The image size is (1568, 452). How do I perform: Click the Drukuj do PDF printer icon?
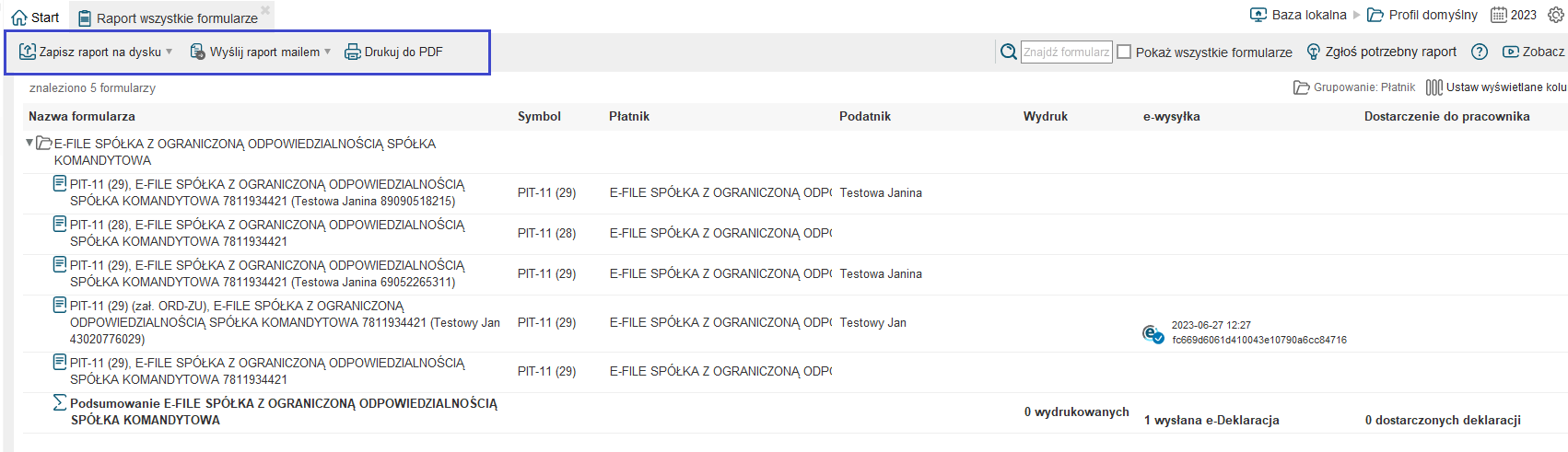click(x=352, y=52)
